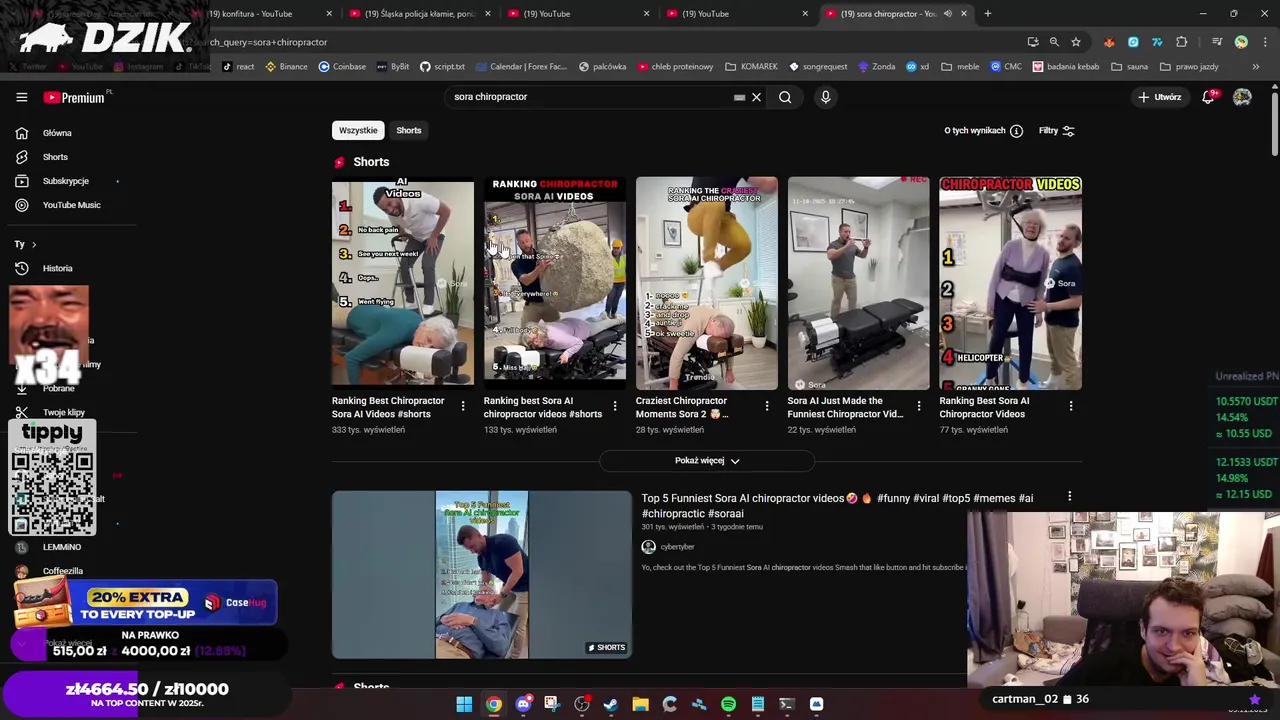Open Steam from the taskbar
Screen dimensions: 1280x720
tap(611, 704)
